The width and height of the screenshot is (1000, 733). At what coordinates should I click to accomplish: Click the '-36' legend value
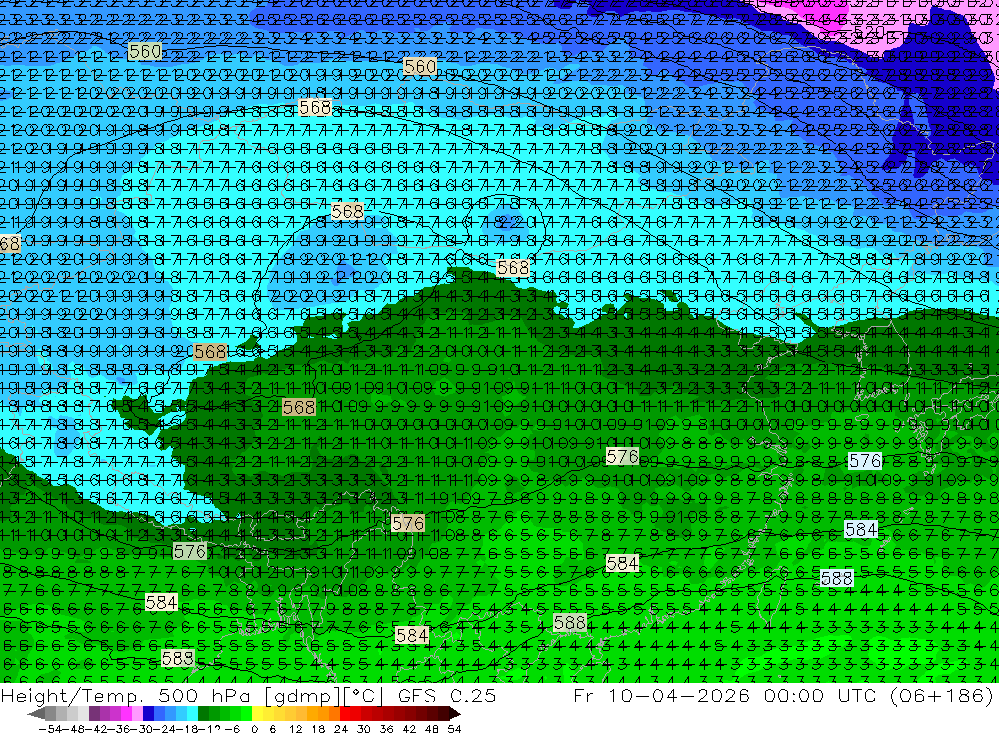point(118,729)
